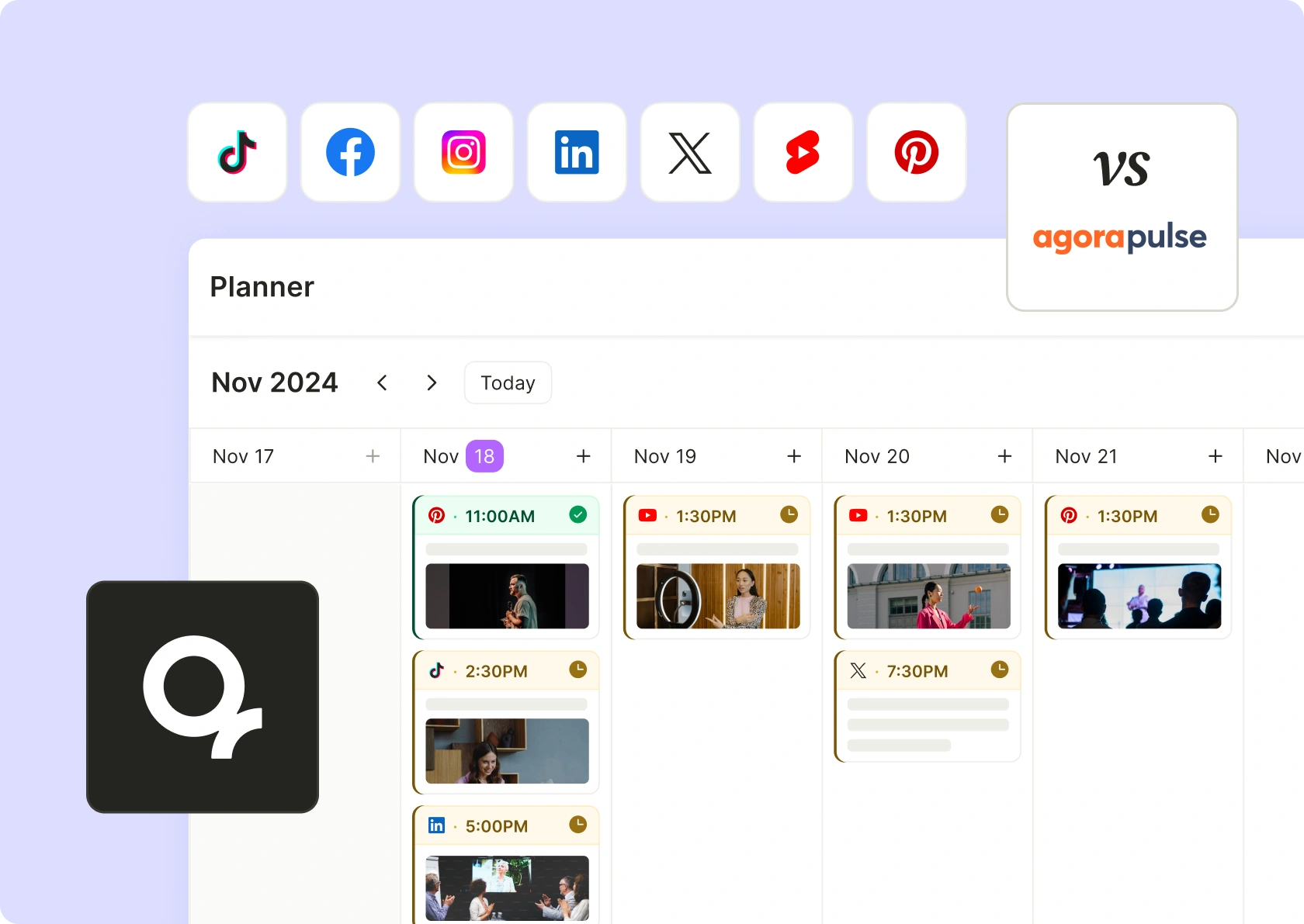1304x924 pixels.
Task: Click the X (Twitter) channel icon tile
Action: [690, 153]
